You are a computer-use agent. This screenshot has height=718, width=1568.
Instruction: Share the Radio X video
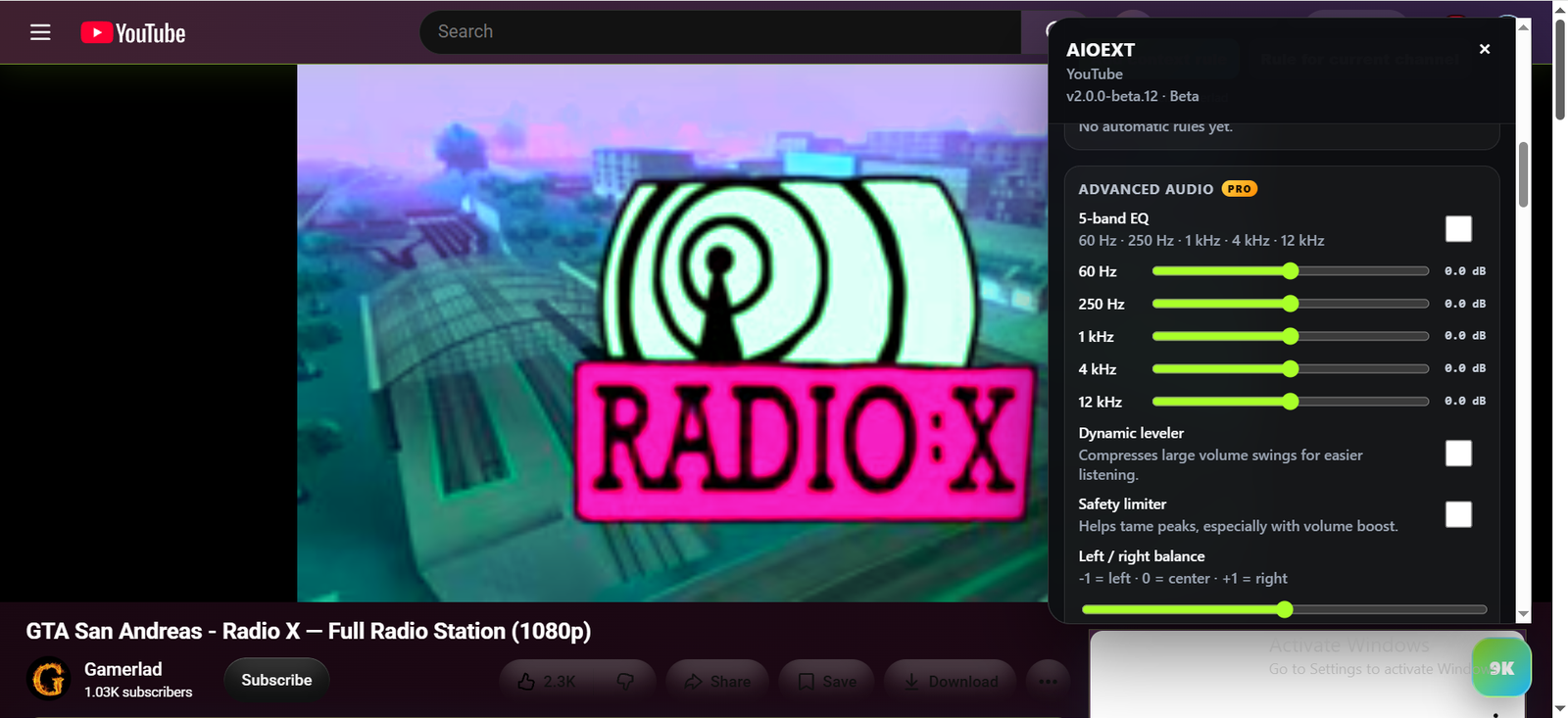[718, 681]
